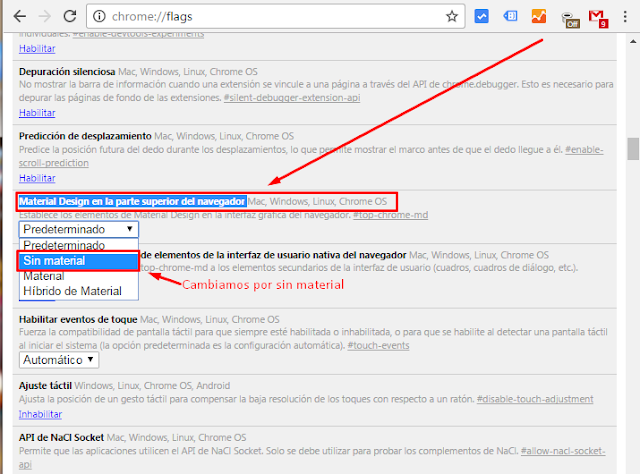The image size is (640, 474).
Task: Open the extension showing Off badge
Action: point(570,20)
